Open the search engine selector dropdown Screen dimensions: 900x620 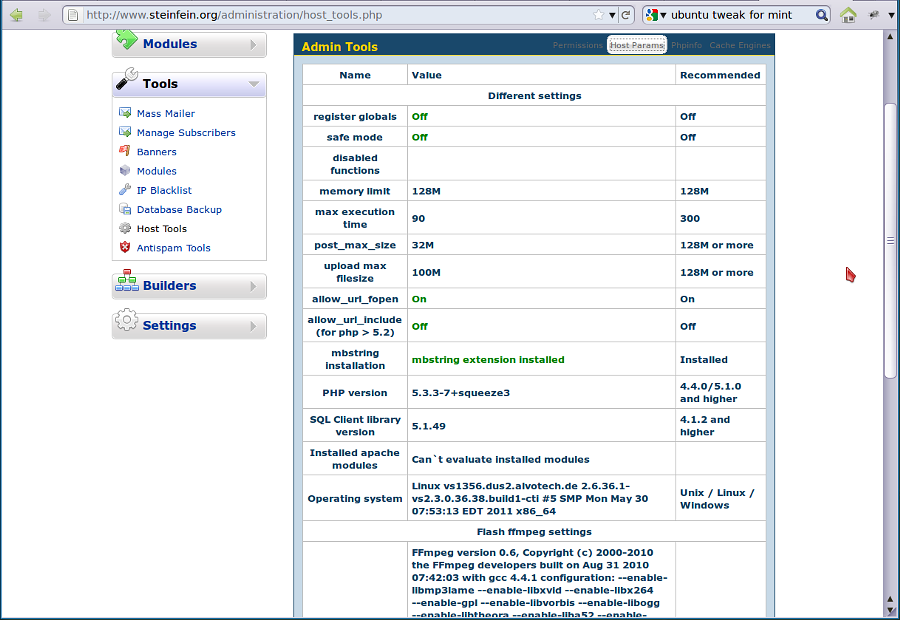point(656,15)
